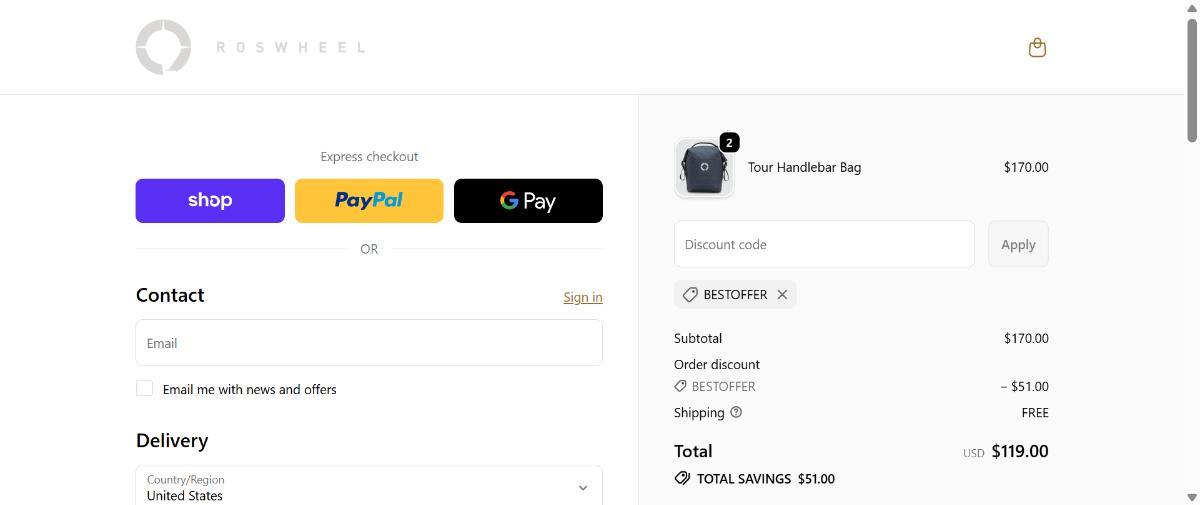Screen dimensions: 1200x505
Task: Open the shopping cart bag icon
Action: click(x=1037, y=47)
